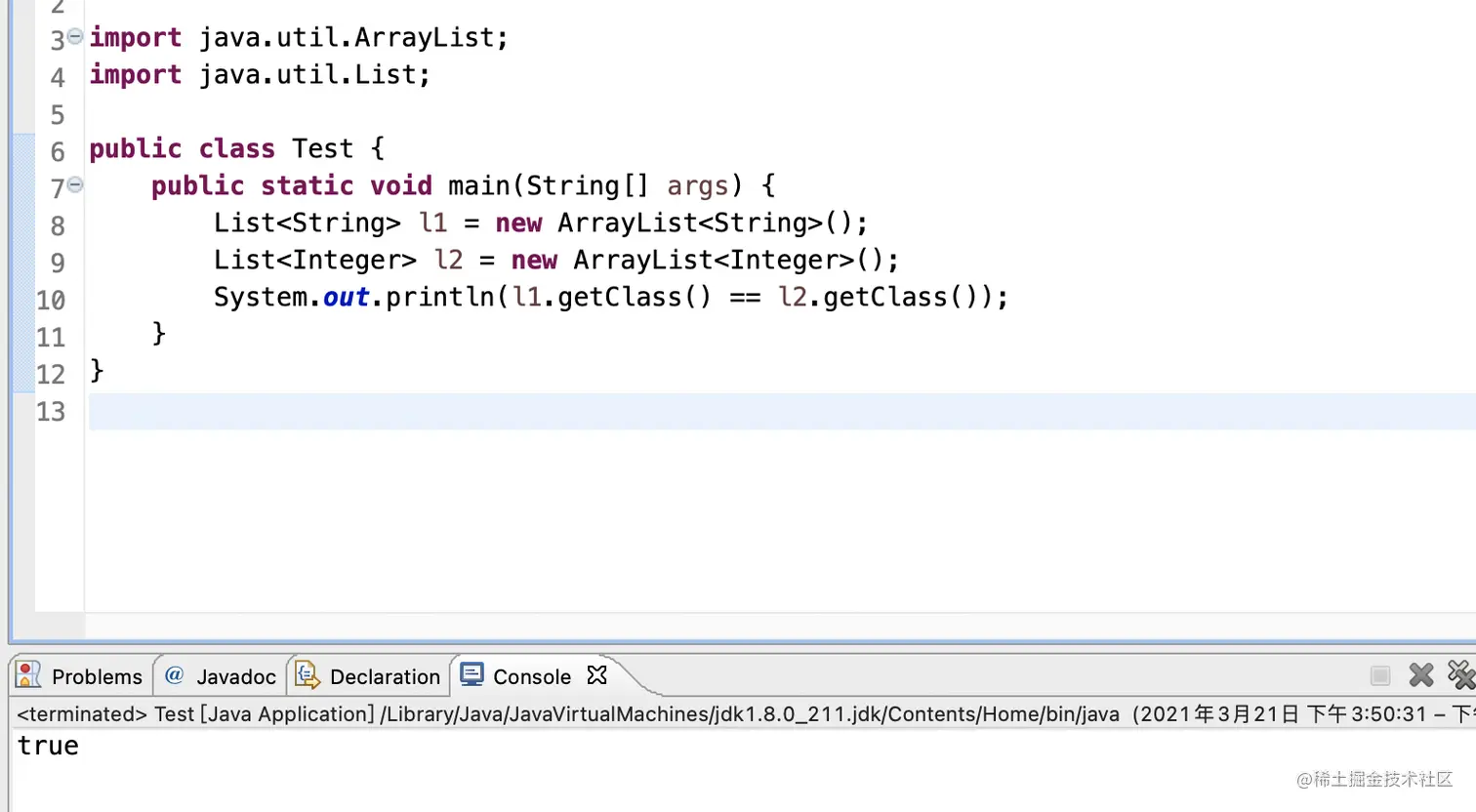Click 'public static void main' declaration line
Screen dimensions: 1476x812
(463, 185)
